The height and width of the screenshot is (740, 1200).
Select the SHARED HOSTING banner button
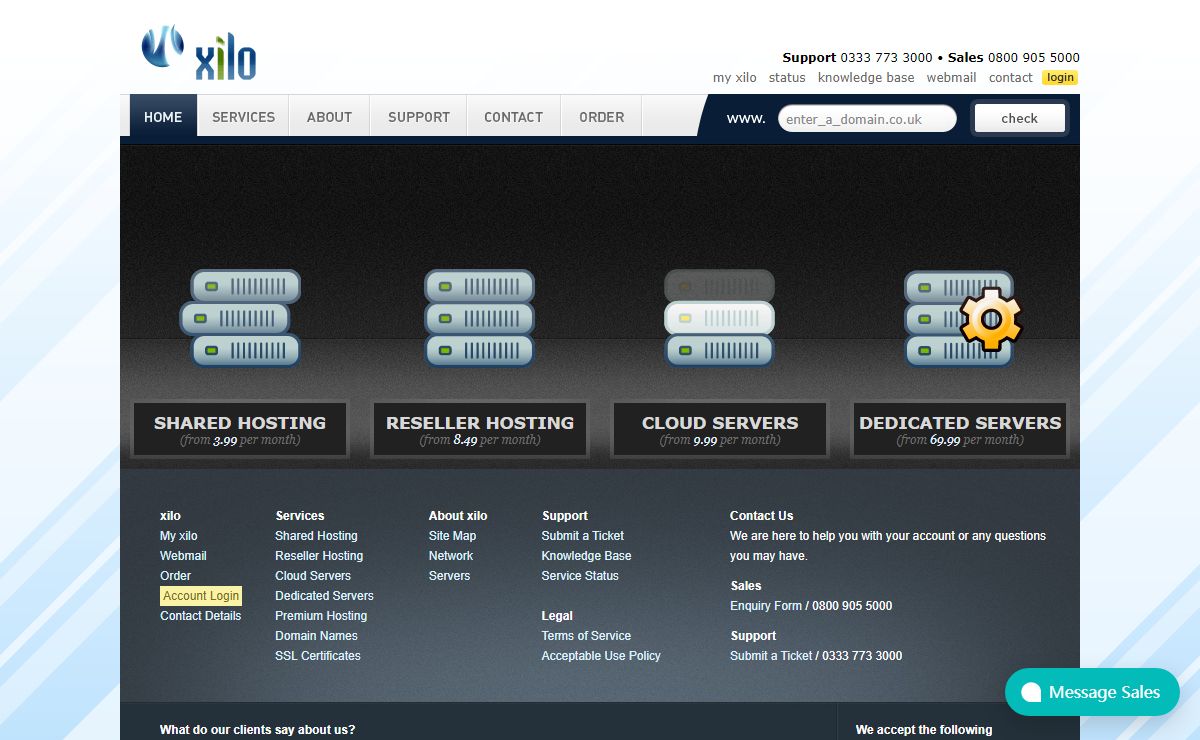click(x=240, y=430)
